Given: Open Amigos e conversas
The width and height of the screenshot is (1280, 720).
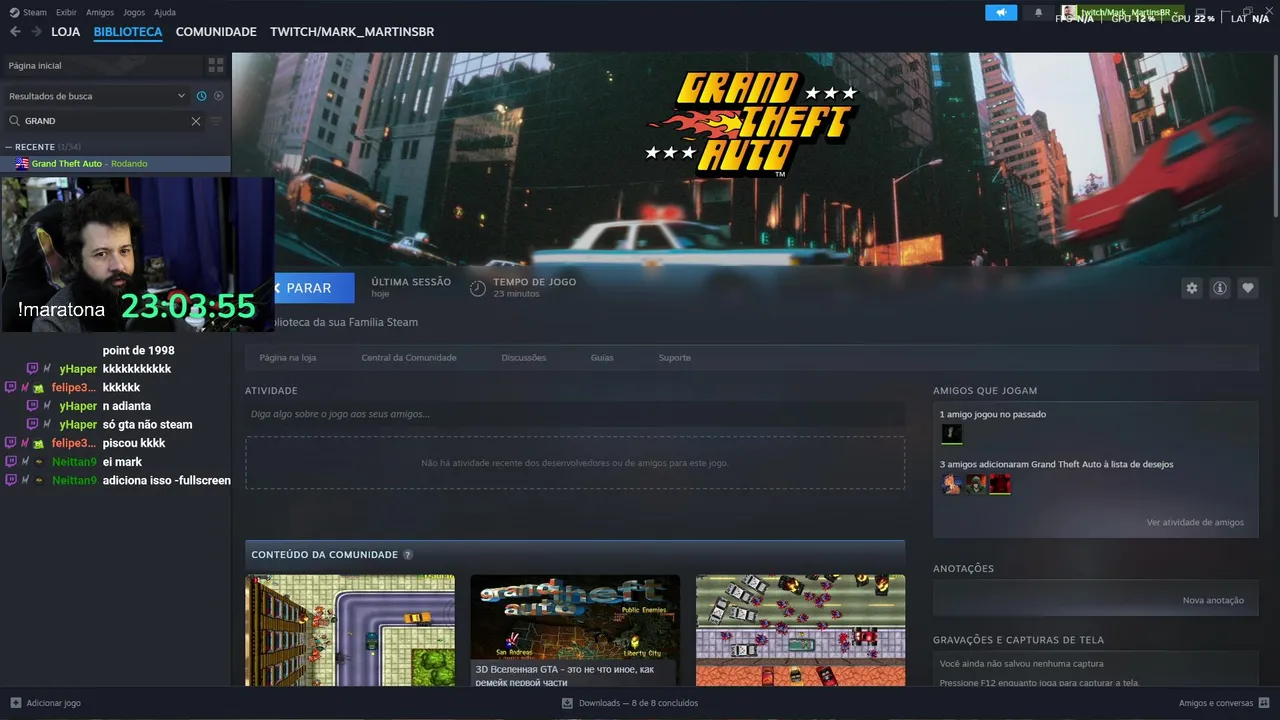Looking at the screenshot, I should click(x=1224, y=703).
